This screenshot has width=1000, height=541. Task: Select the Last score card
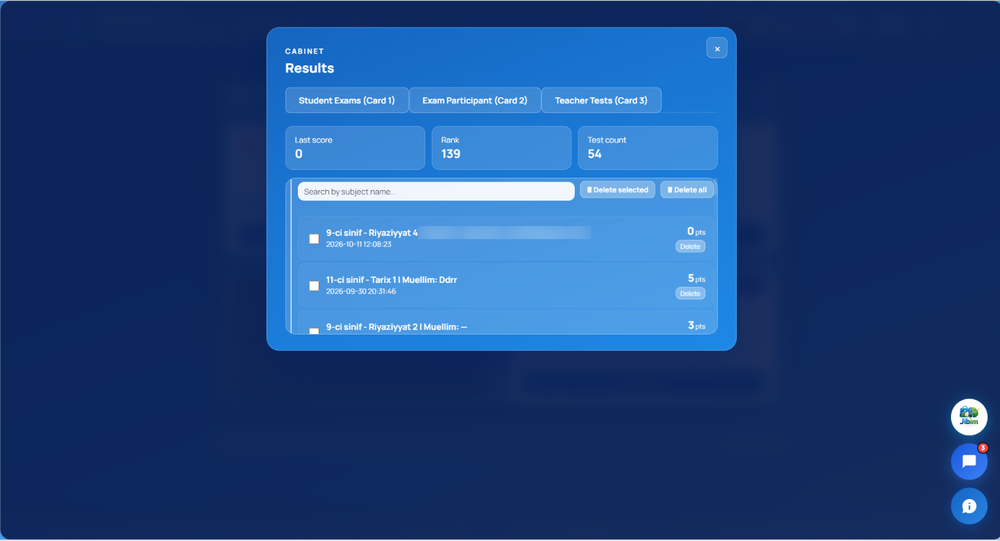coord(355,148)
